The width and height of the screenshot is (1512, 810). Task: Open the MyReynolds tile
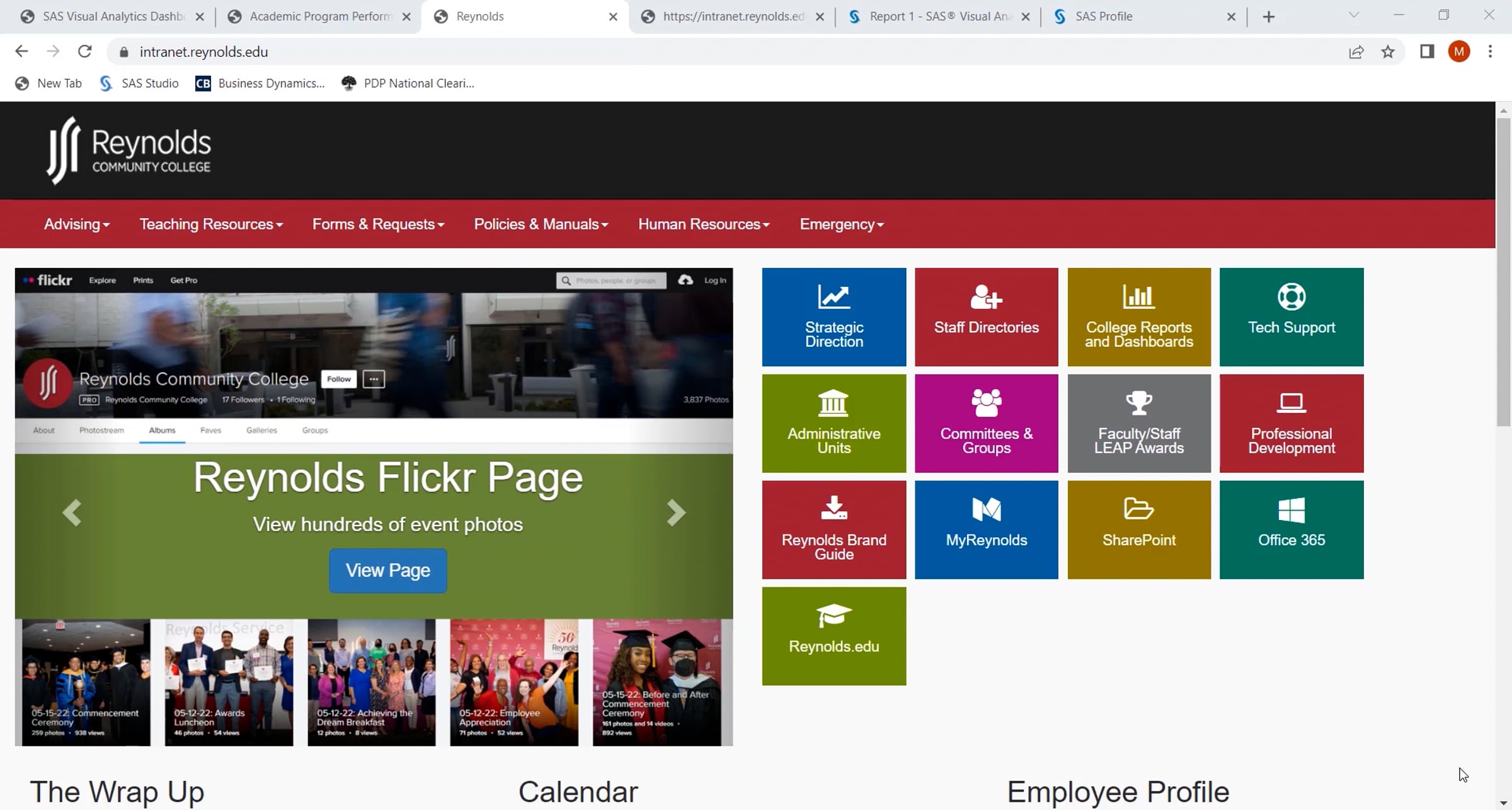pyautogui.click(x=986, y=529)
